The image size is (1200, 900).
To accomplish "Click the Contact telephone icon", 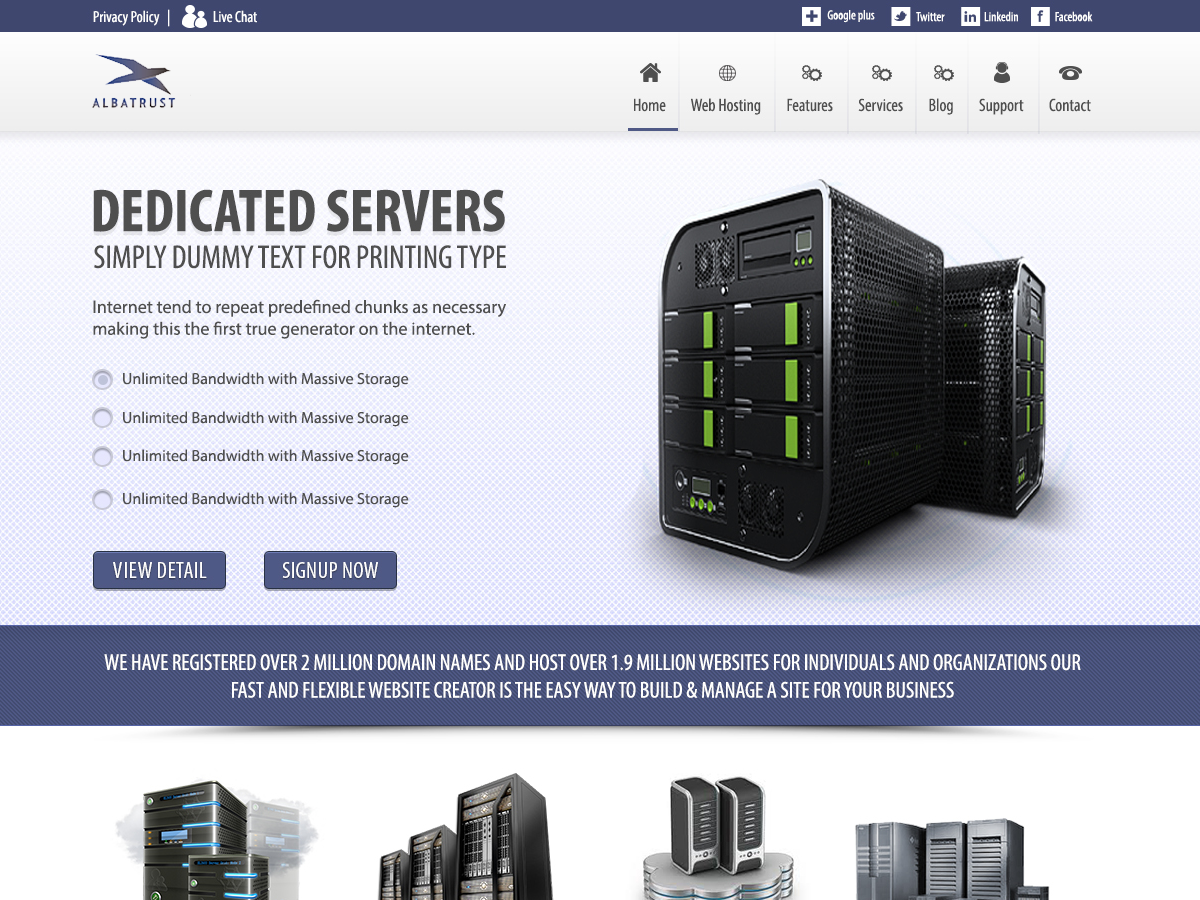I will click(1070, 73).
